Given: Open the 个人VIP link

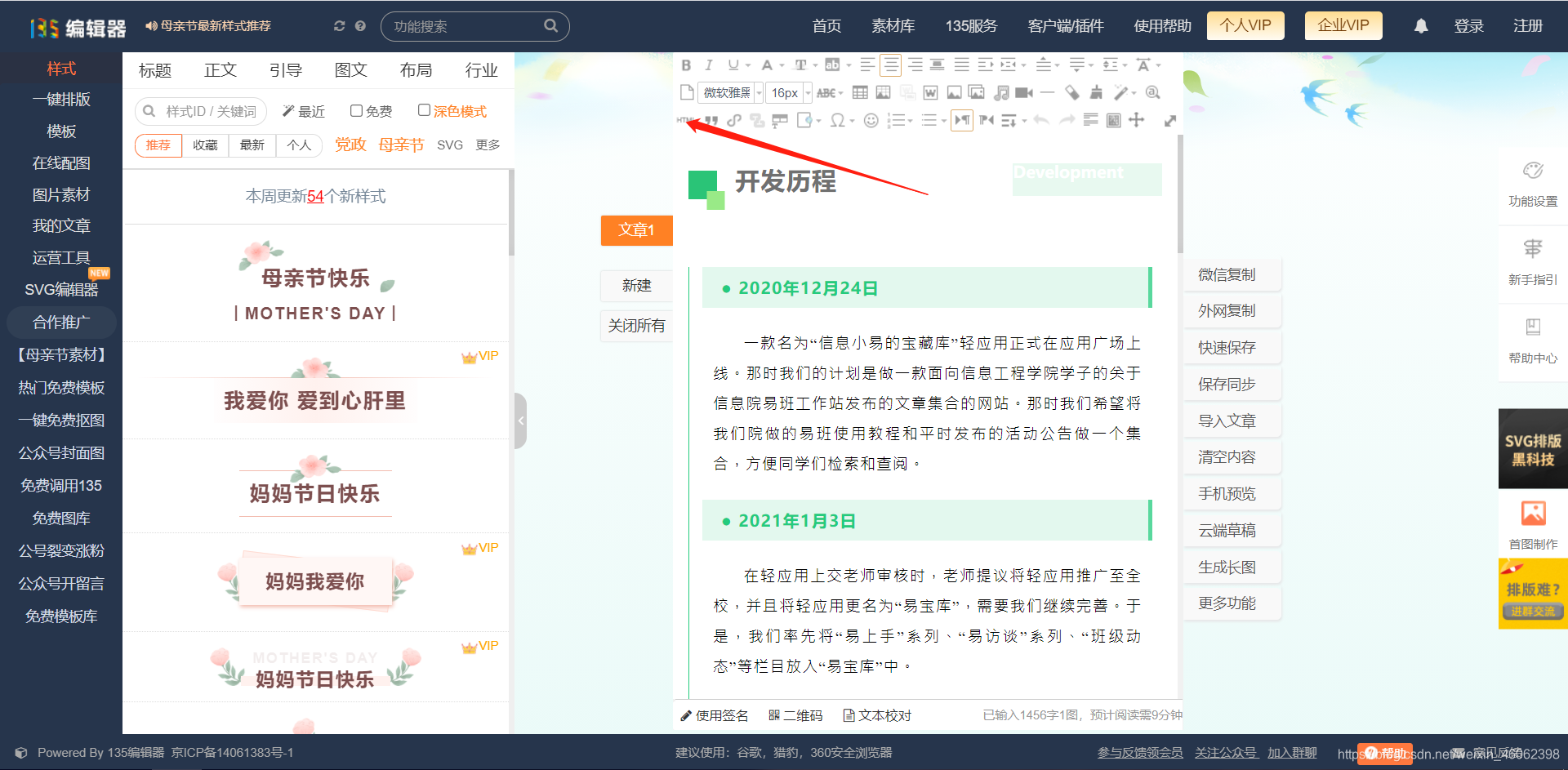Looking at the screenshot, I should (x=1245, y=25).
